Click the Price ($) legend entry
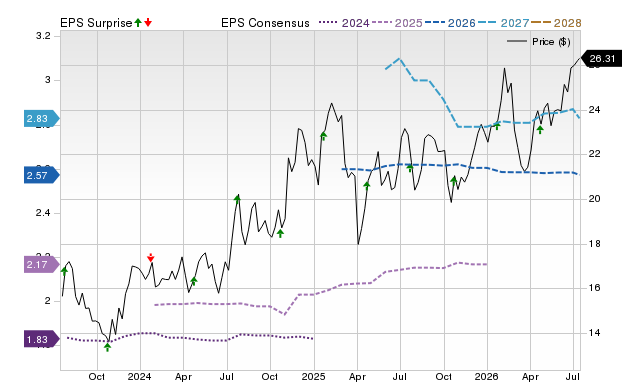Viewport: 640px width, 382px height. click(538, 42)
